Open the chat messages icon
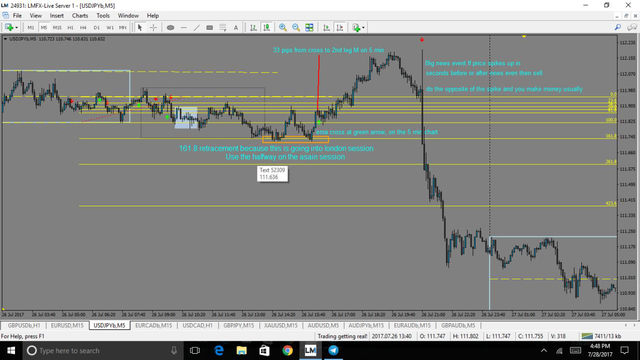Screen dimensions: 640x360 point(632,27)
